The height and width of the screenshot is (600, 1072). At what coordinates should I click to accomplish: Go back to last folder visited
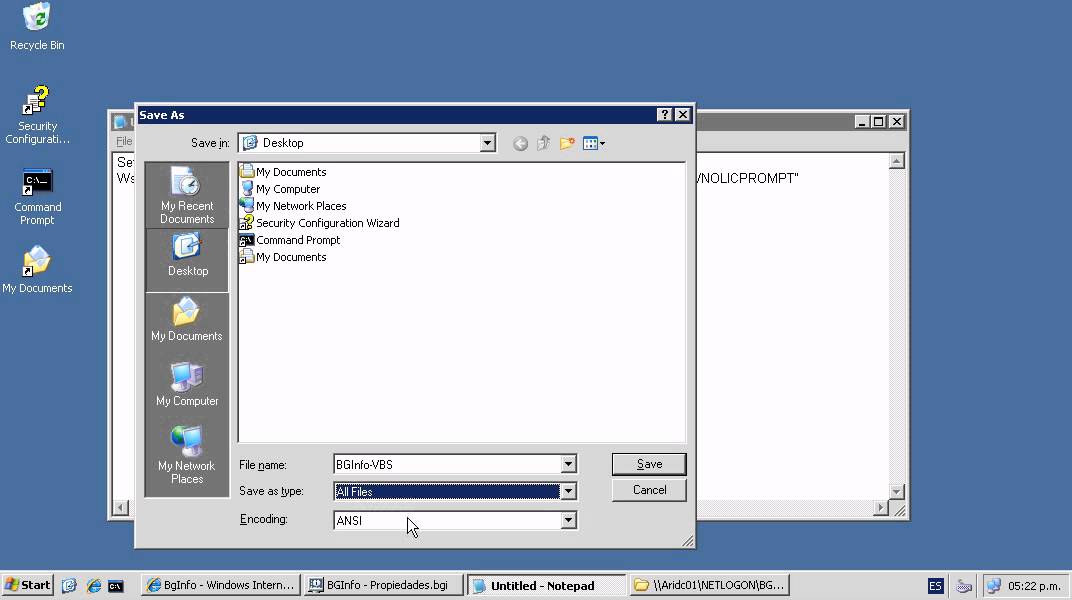coord(520,144)
